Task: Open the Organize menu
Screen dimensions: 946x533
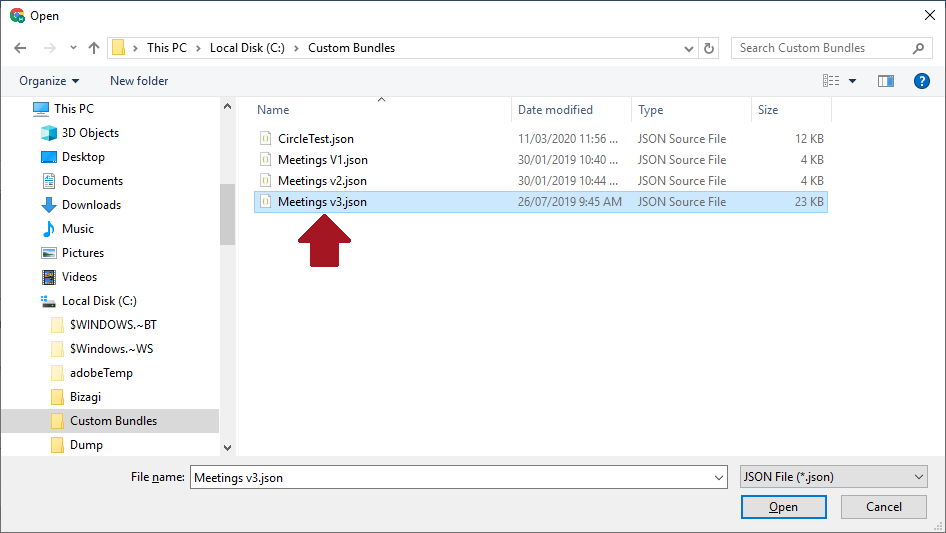Action: [49, 81]
